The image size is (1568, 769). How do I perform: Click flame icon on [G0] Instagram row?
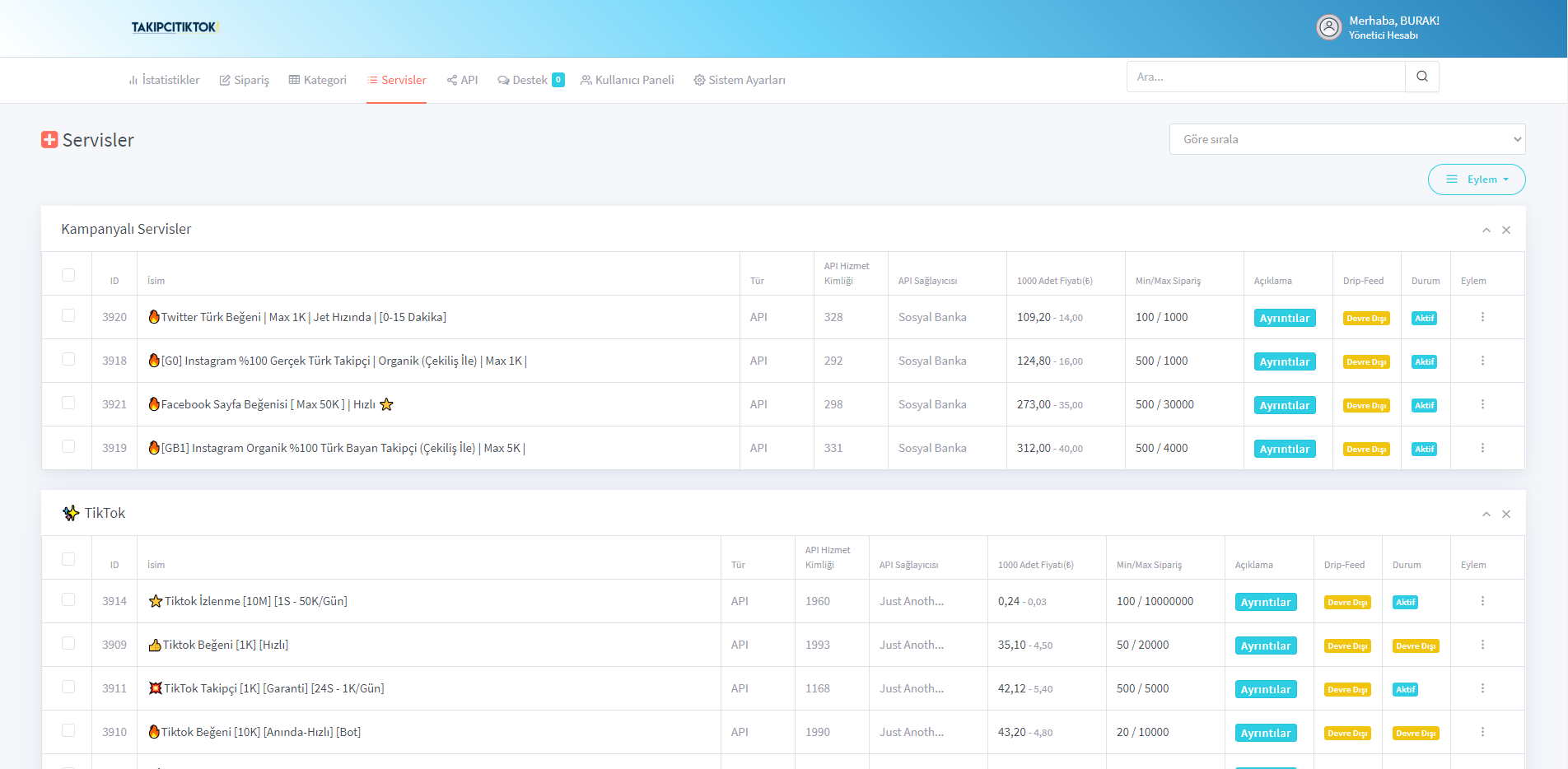(154, 361)
